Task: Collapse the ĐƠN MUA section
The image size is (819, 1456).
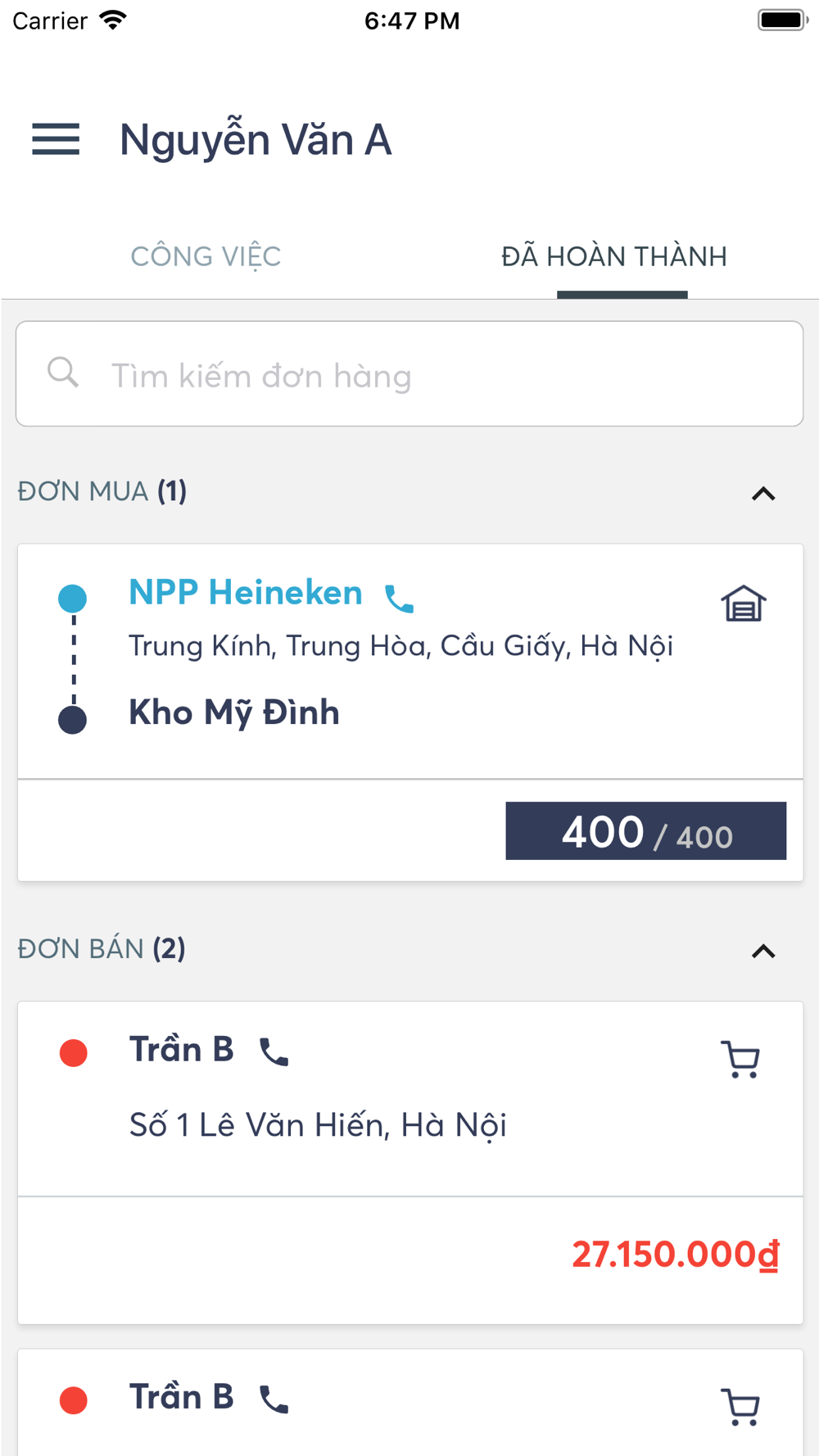Action: 763,494
